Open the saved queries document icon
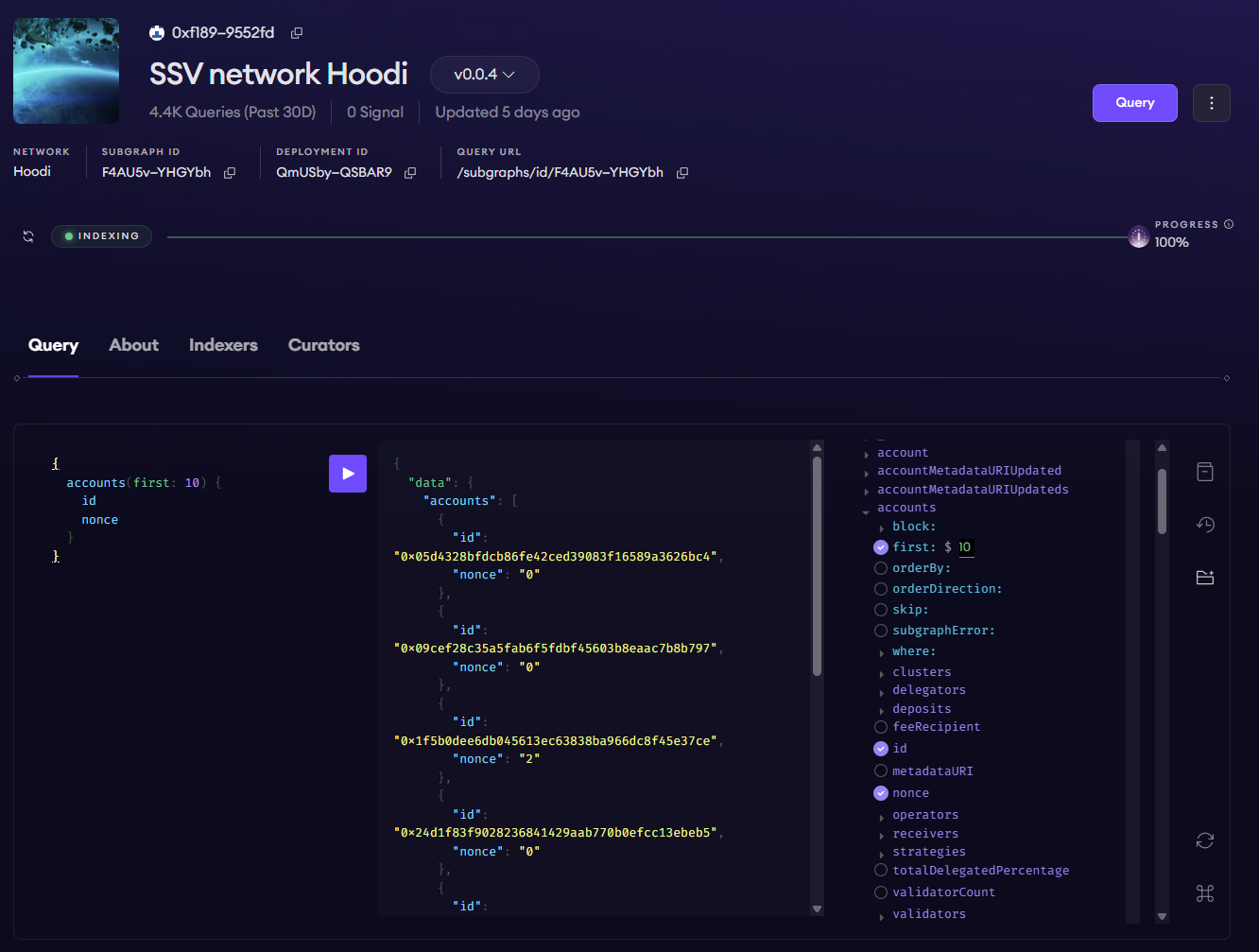 [1205, 472]
